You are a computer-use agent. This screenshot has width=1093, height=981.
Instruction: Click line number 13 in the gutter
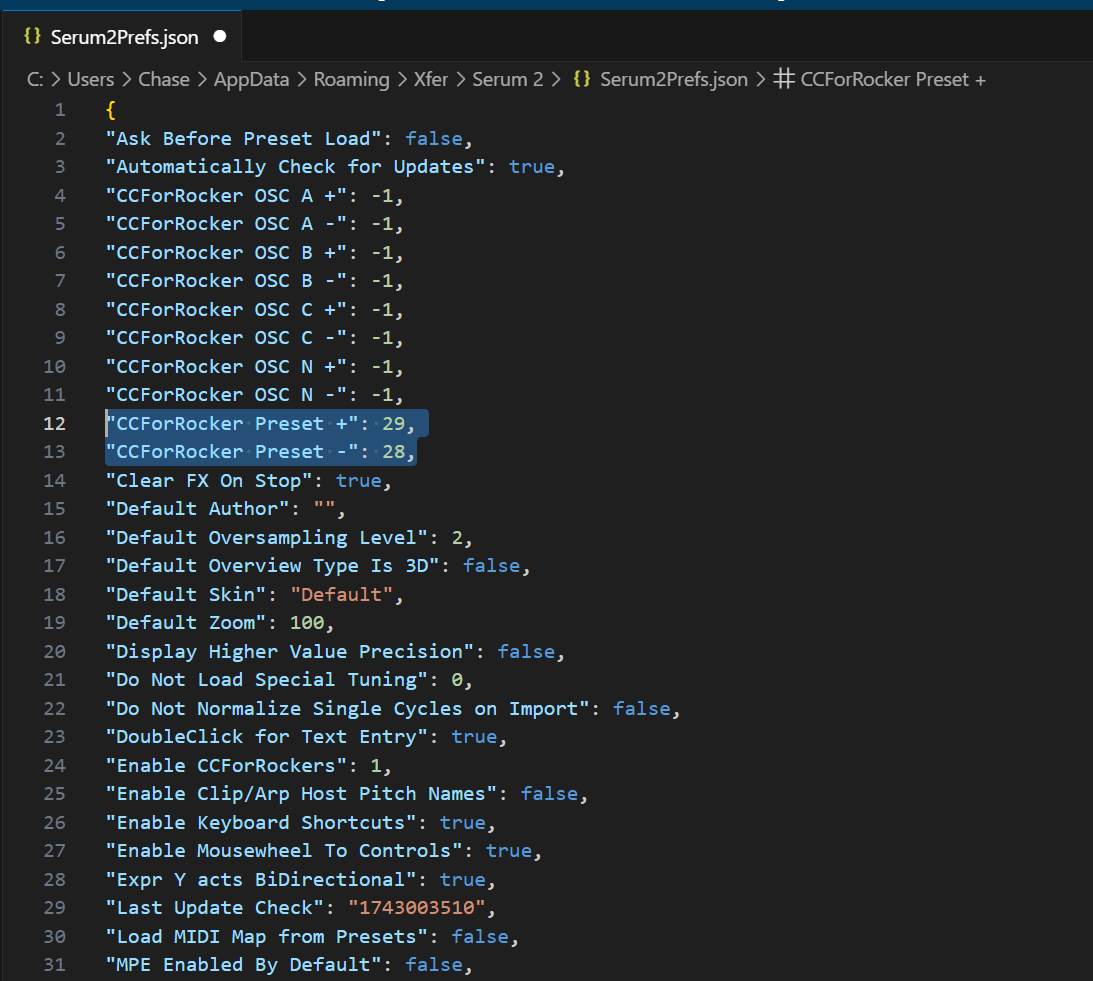[x=54, y=452]
